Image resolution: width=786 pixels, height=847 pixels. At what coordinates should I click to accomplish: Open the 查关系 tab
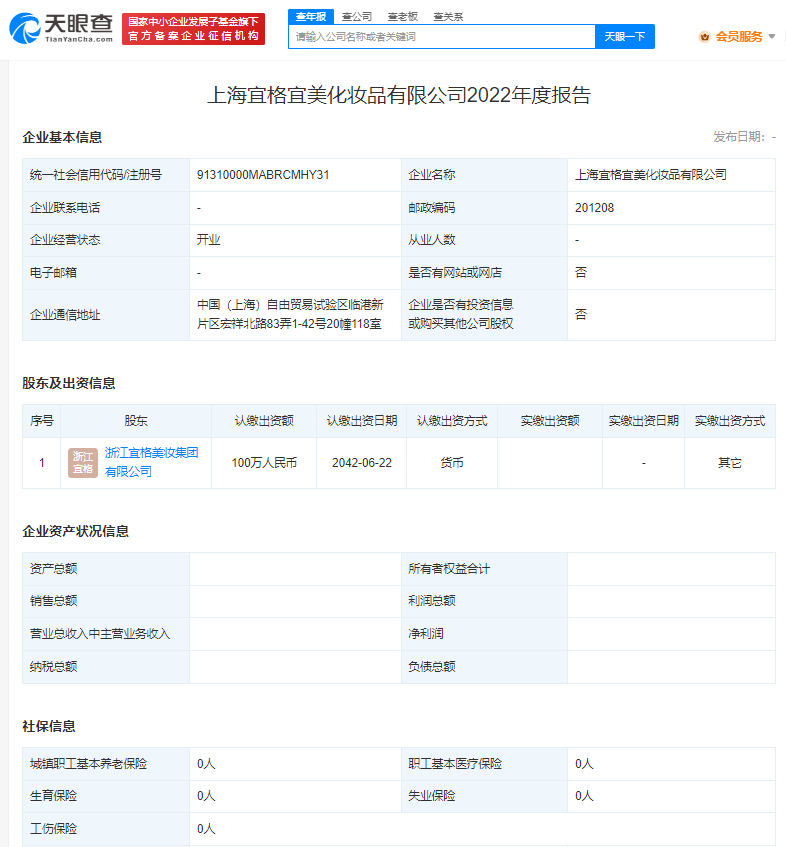(448, 16)
